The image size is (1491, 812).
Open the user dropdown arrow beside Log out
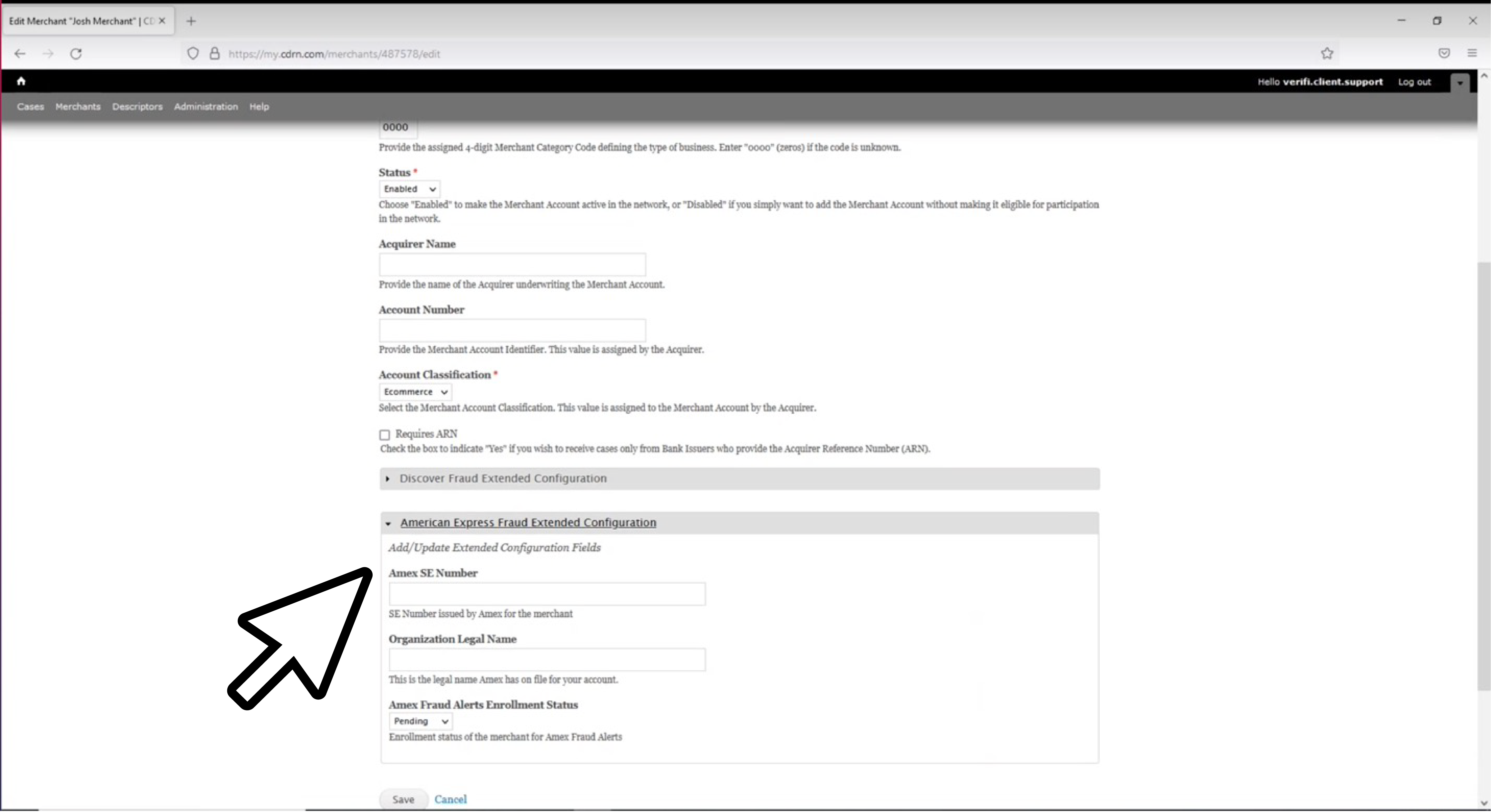coord(1460,83)
